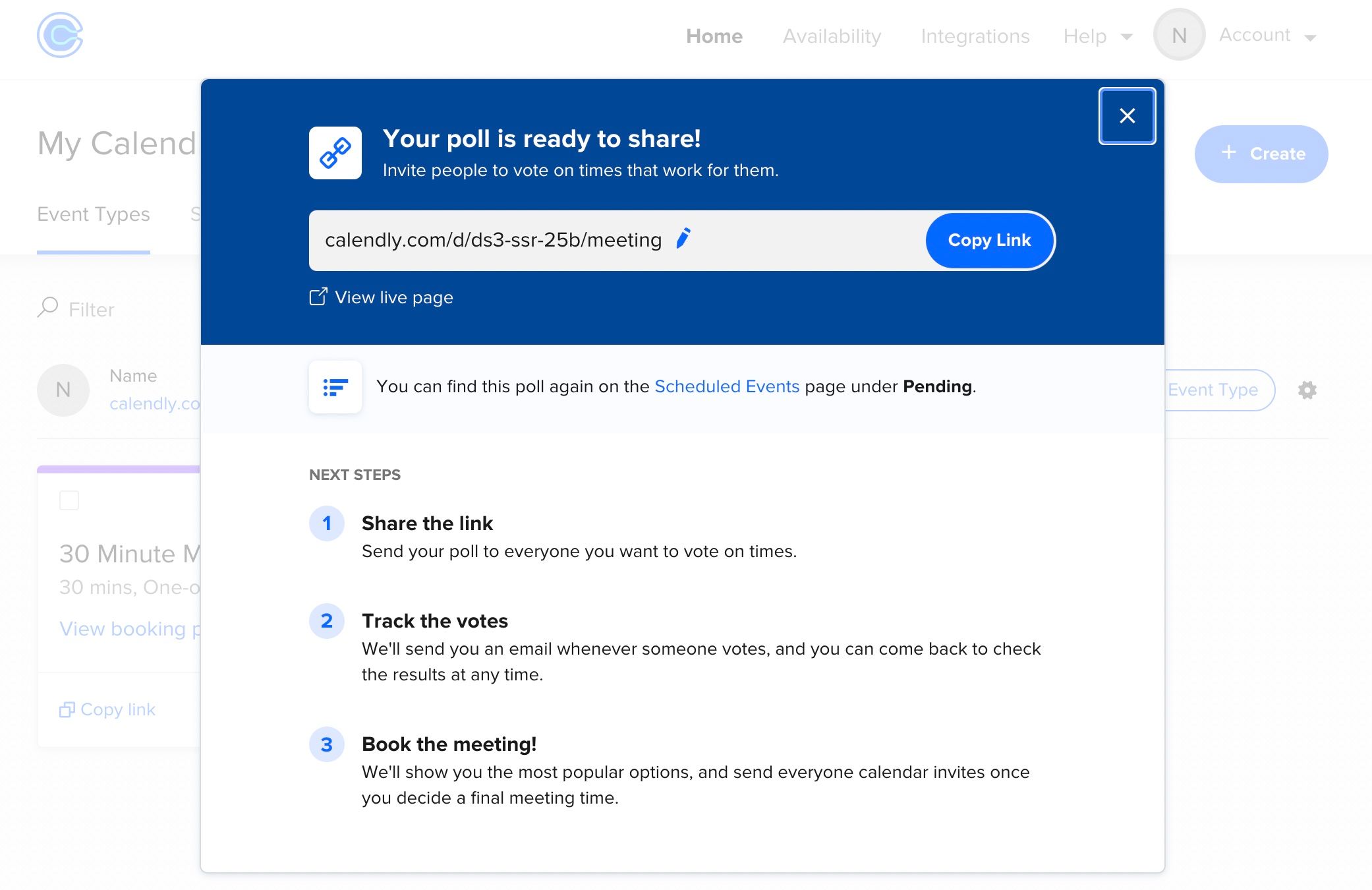Go to the Home nav item
Screen dimensions: 1372x890
click(714, 36)
